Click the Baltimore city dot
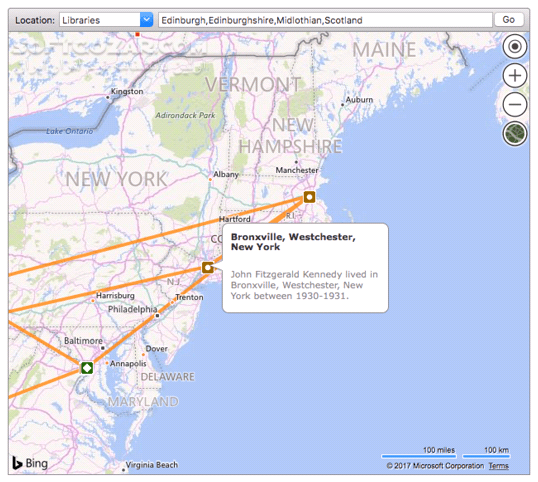The image size is (538, 482). click(x=103, y=348)
